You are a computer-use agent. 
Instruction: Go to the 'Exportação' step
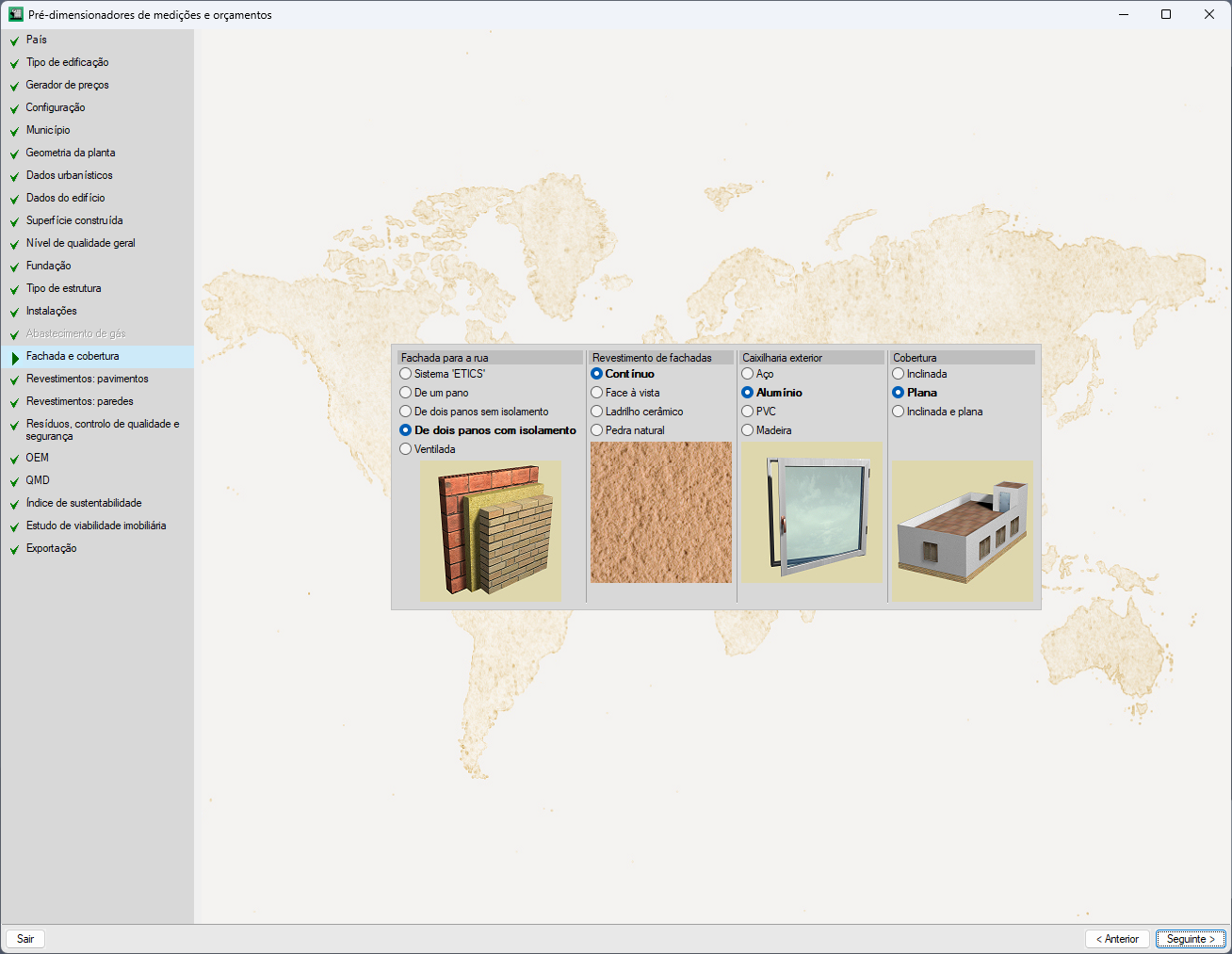pyautogui.click(x=52, y=548)
